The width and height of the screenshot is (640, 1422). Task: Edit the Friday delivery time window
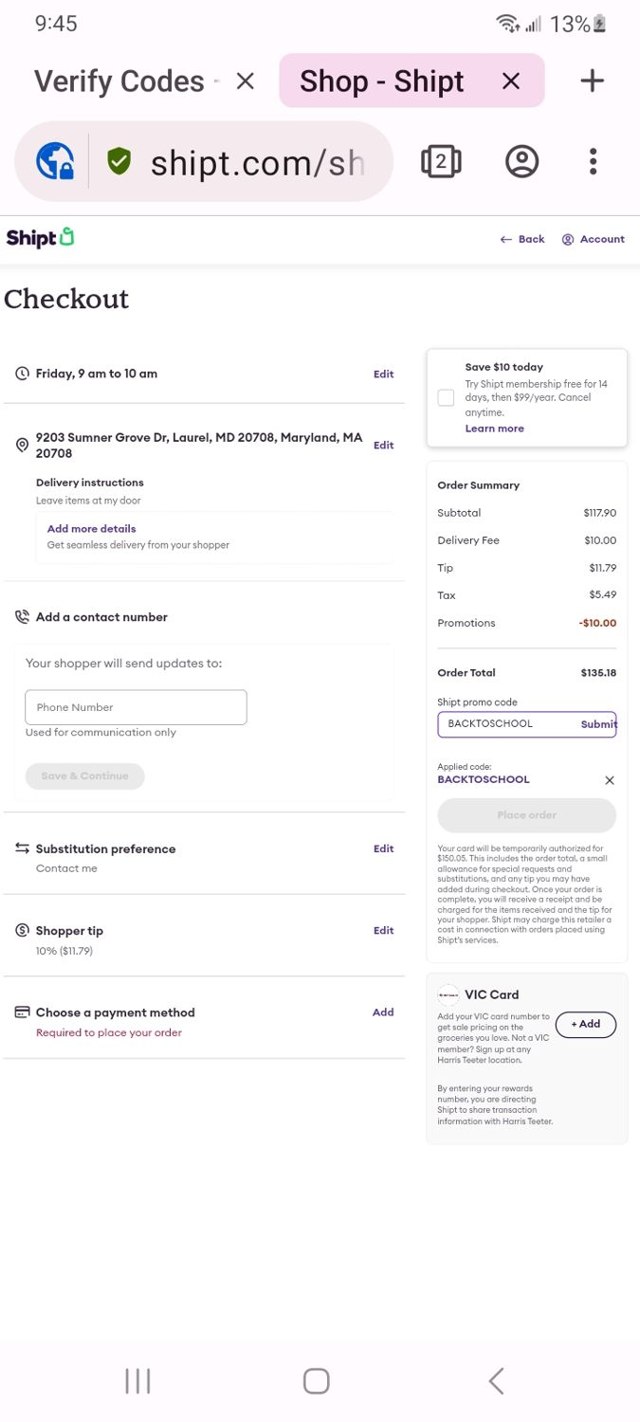coord(383,374)
